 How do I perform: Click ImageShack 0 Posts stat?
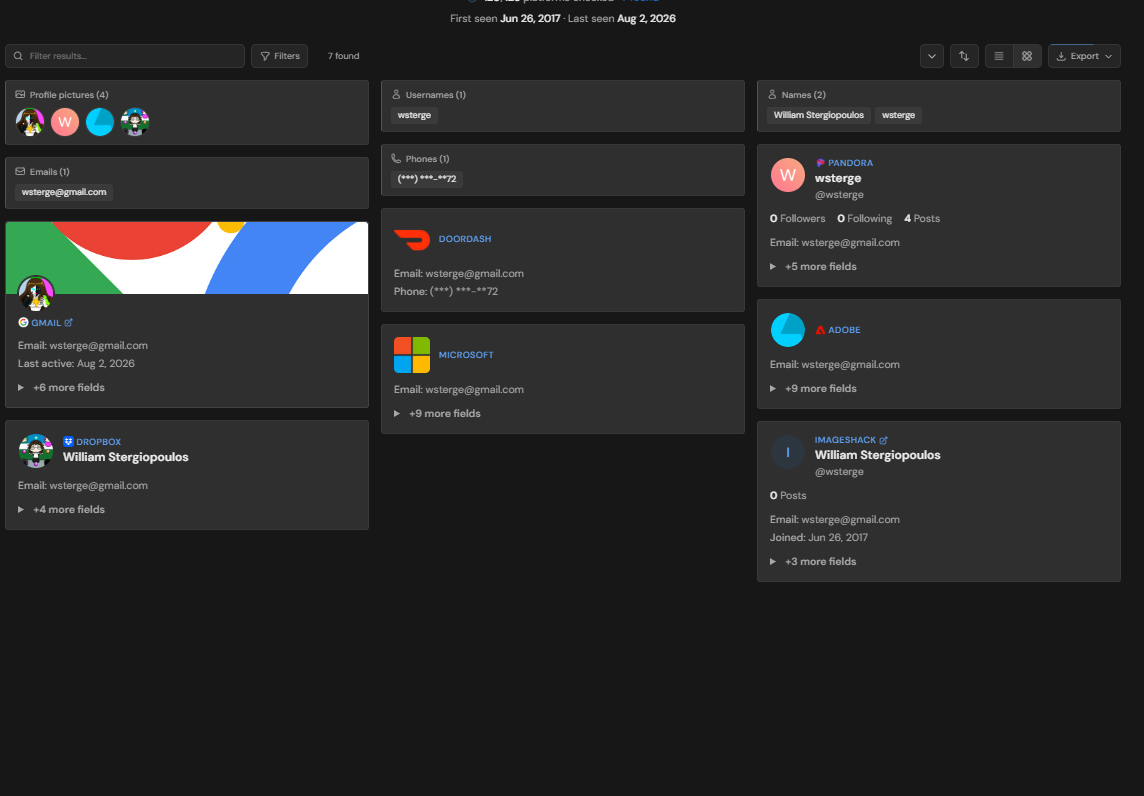(788, 495)
